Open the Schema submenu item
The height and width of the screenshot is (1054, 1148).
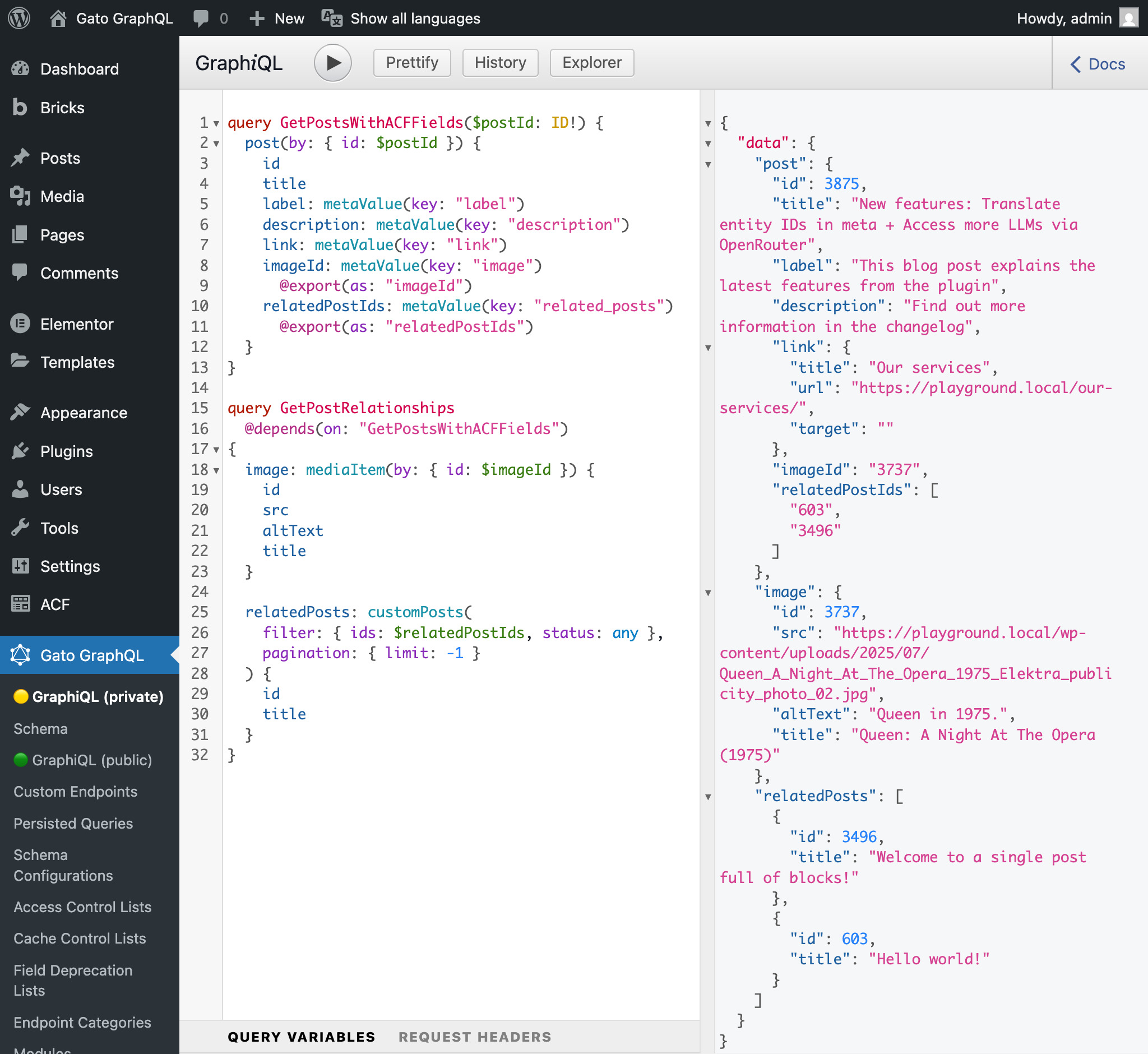tap(40, 728)
